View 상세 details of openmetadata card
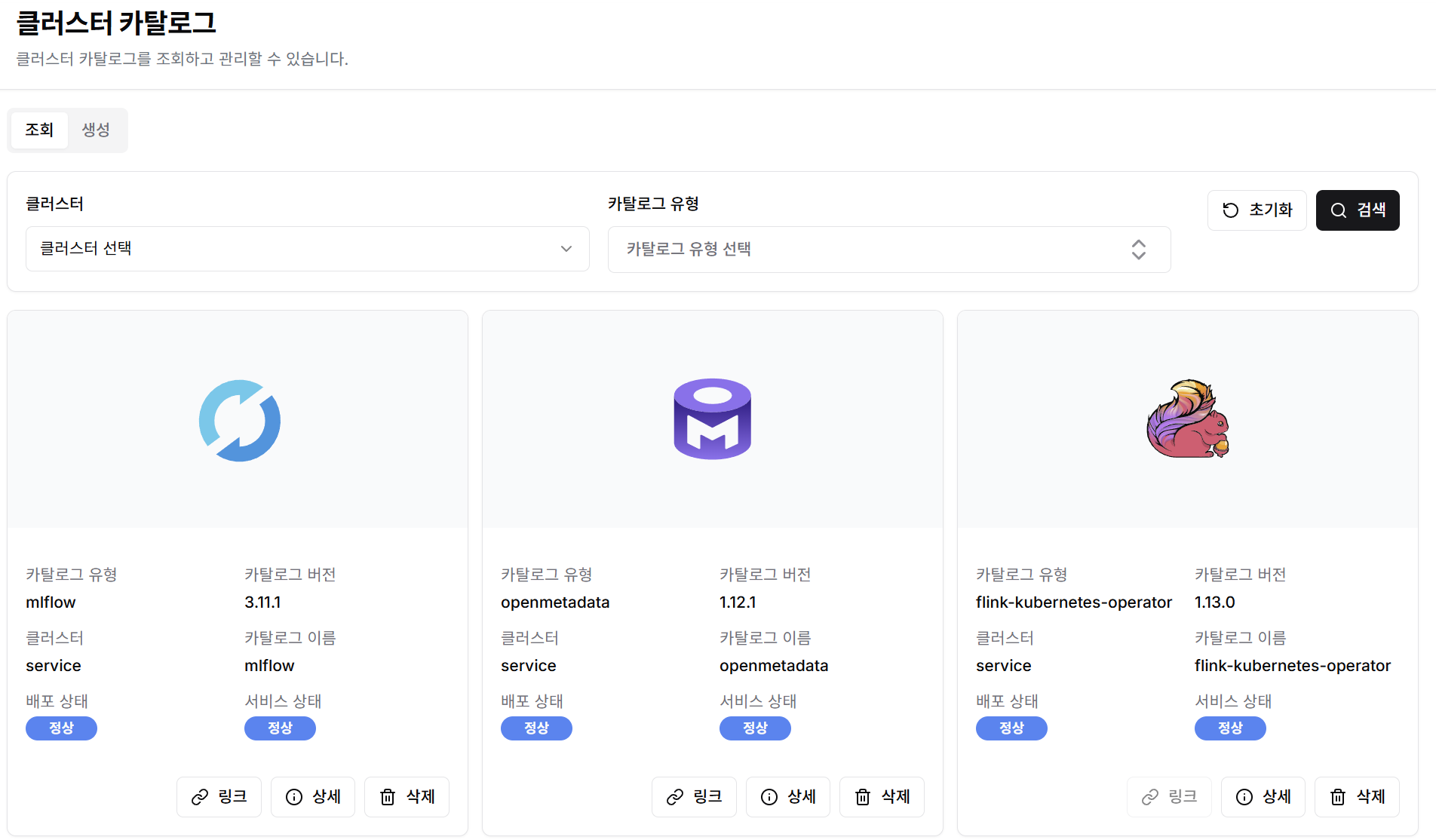The height and width of the screenshot is (840, 1436). pos(788,797)
